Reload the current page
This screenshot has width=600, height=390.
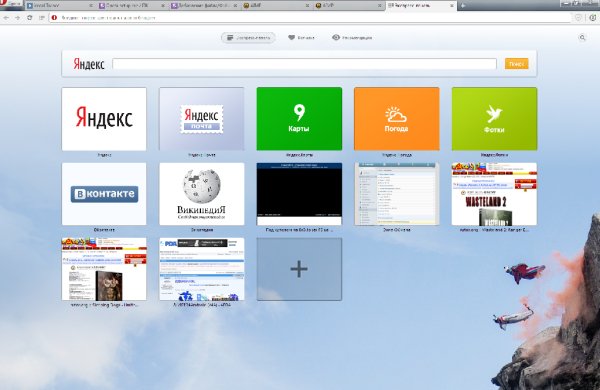pos(29,18)
